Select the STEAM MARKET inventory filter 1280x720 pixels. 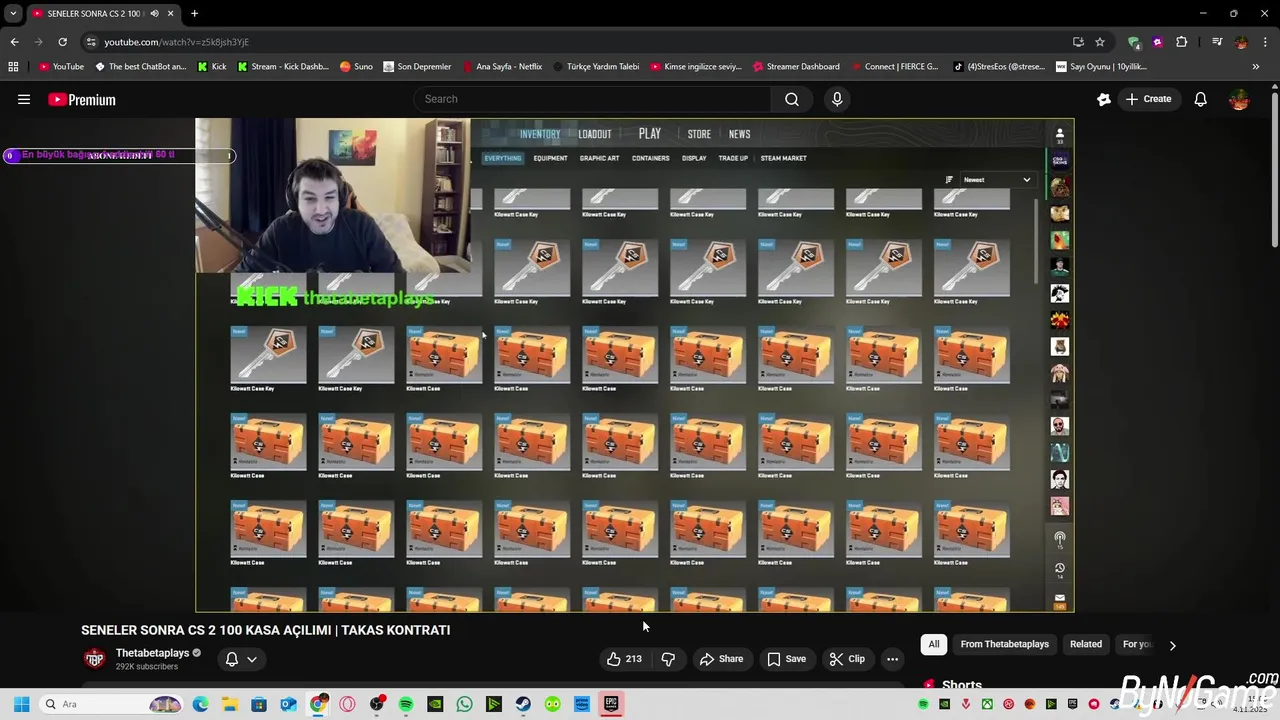(x=783, y=158)
